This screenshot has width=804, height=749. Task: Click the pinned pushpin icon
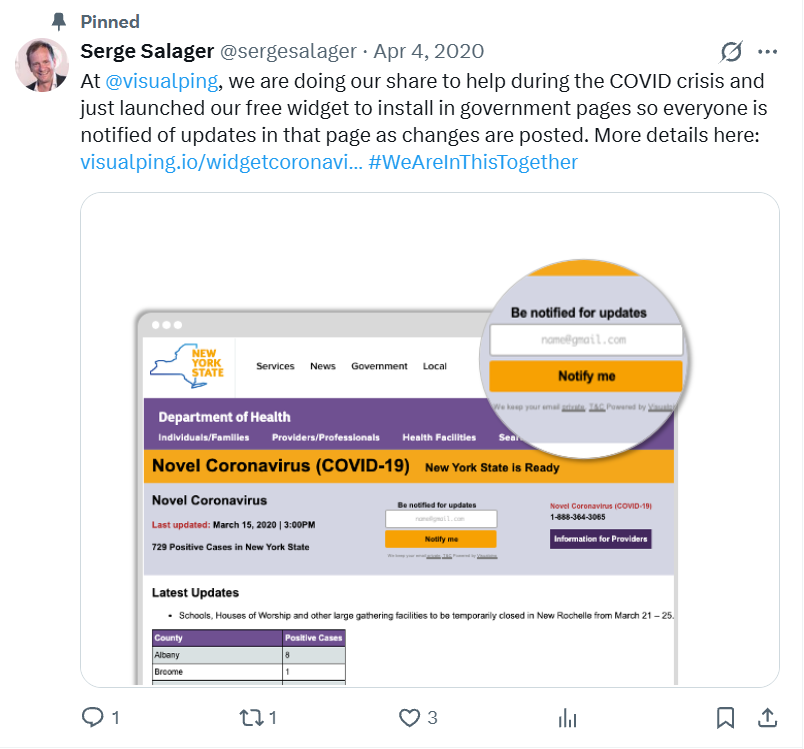58,21
